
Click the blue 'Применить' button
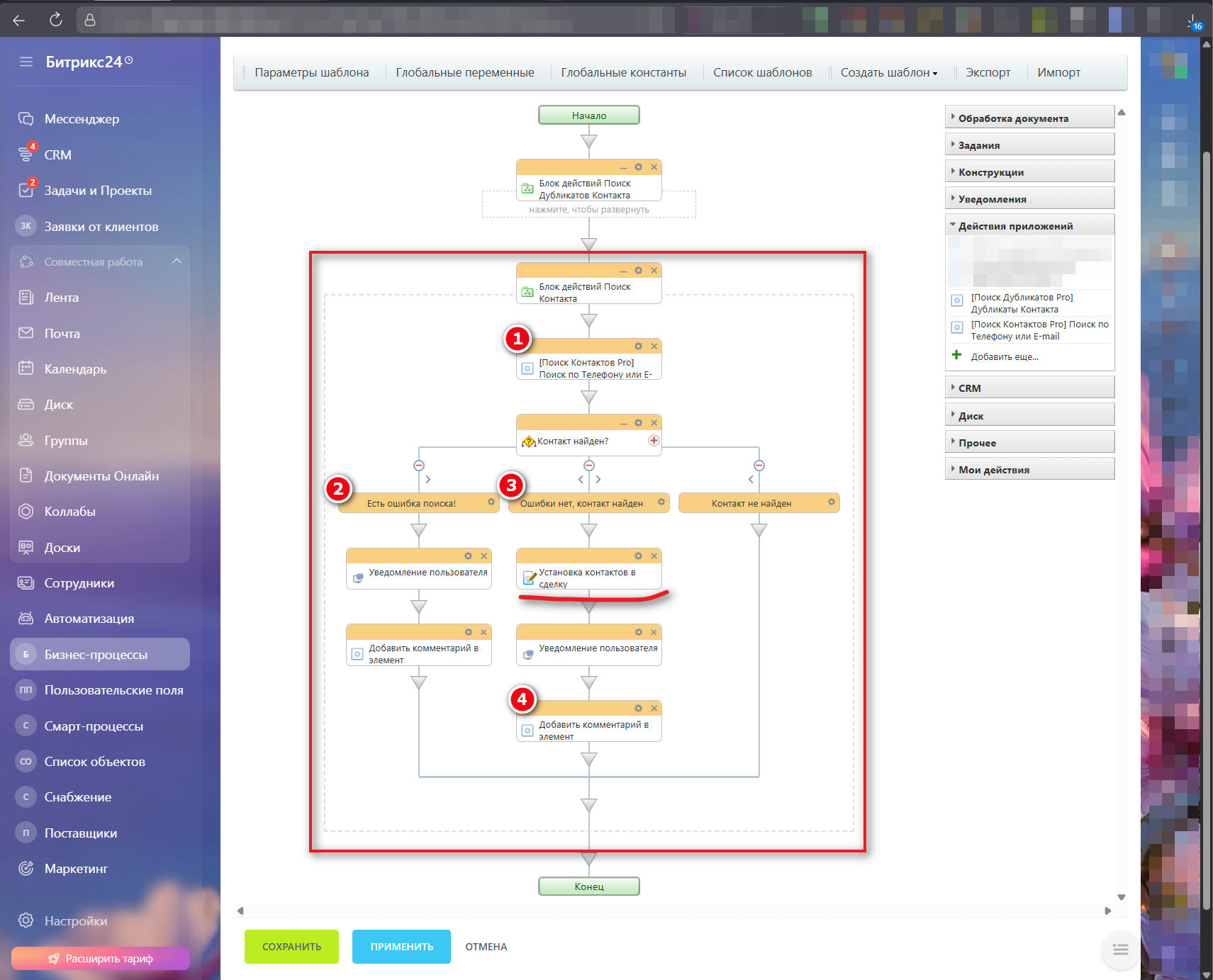401,947
